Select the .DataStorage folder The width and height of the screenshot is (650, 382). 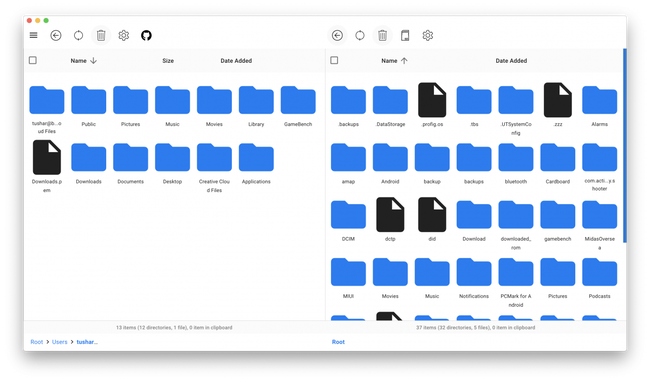pos(390,106)
